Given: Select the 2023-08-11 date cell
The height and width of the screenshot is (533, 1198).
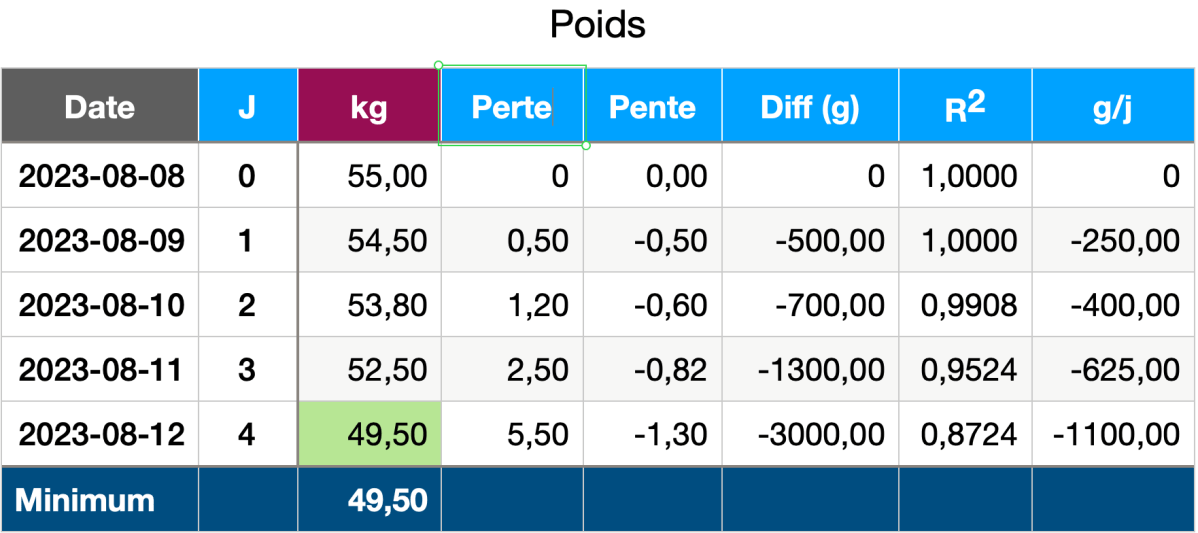Looking at the screenshot, I should pos(101,370).
